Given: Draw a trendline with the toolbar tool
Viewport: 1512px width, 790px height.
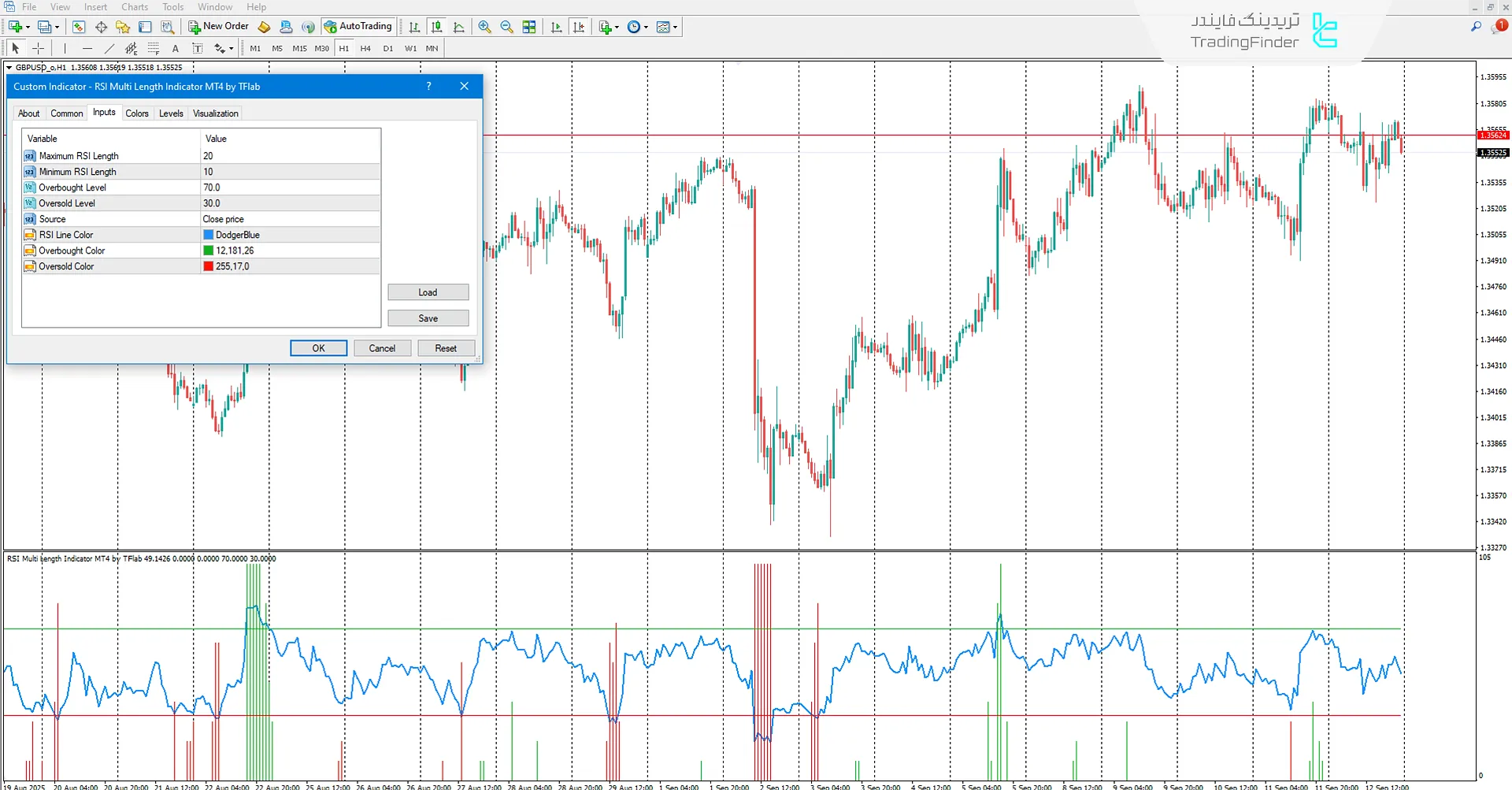Looking at the screenshot, I should click(109, 48).
